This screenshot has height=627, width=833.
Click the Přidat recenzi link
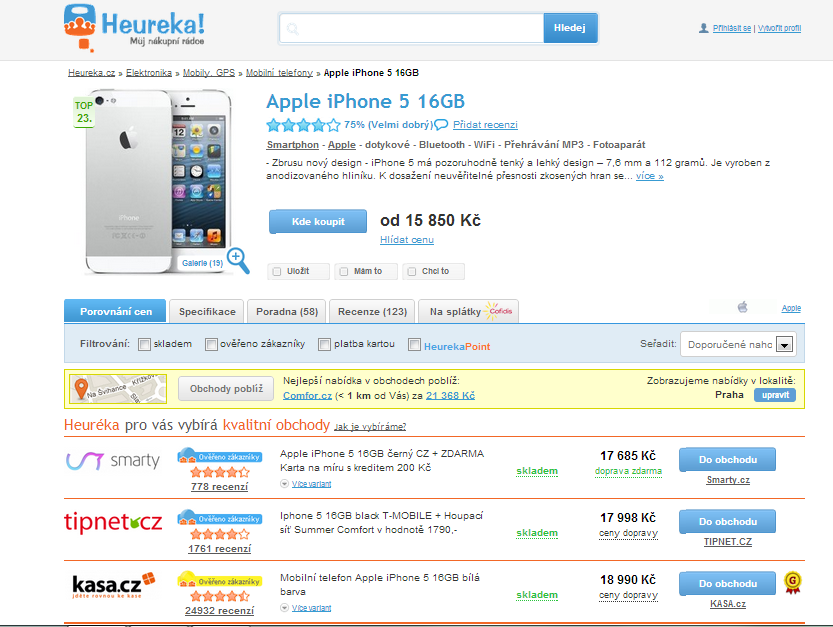pos(485,125)
